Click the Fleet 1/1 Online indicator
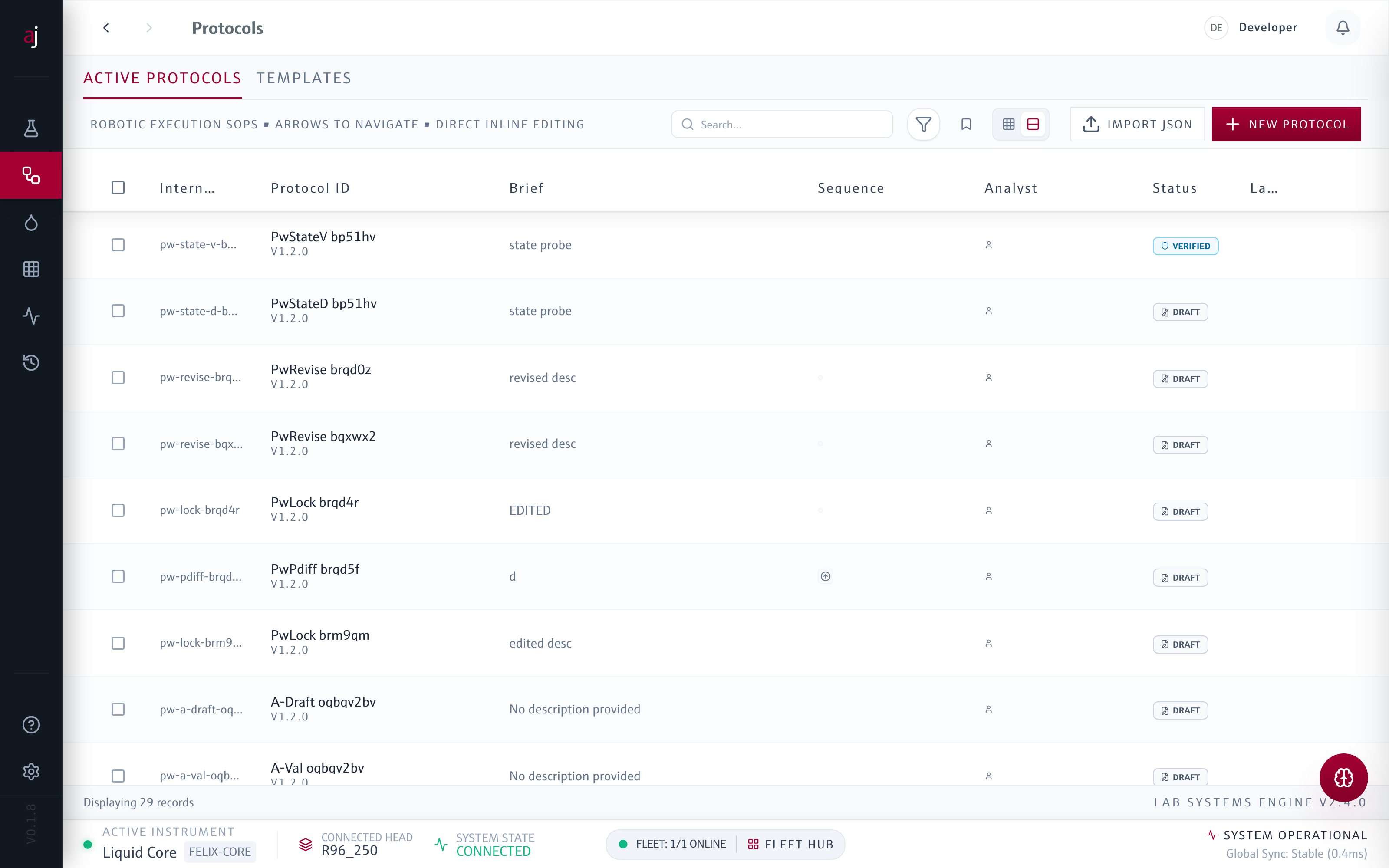Image resolution: width=1389 pixels, height=868 pixels. click(x=672, y=845)
